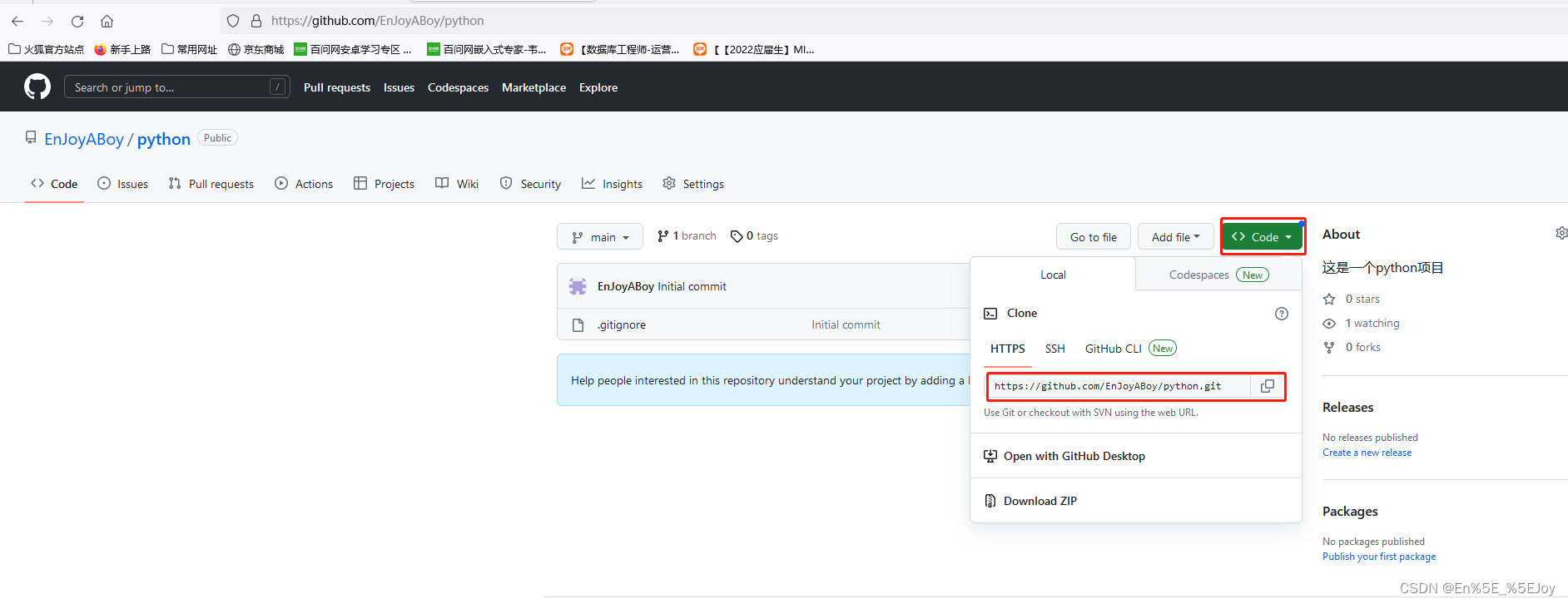Screen dimensions: 1568x604
Task: Open the main branch dropdown
Action: click(x=600, y=237)
